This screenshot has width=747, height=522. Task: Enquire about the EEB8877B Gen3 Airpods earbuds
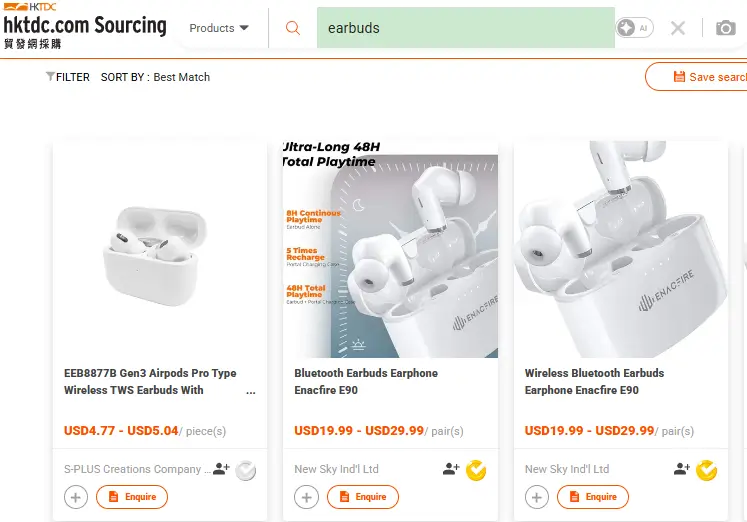click(132, 497)
